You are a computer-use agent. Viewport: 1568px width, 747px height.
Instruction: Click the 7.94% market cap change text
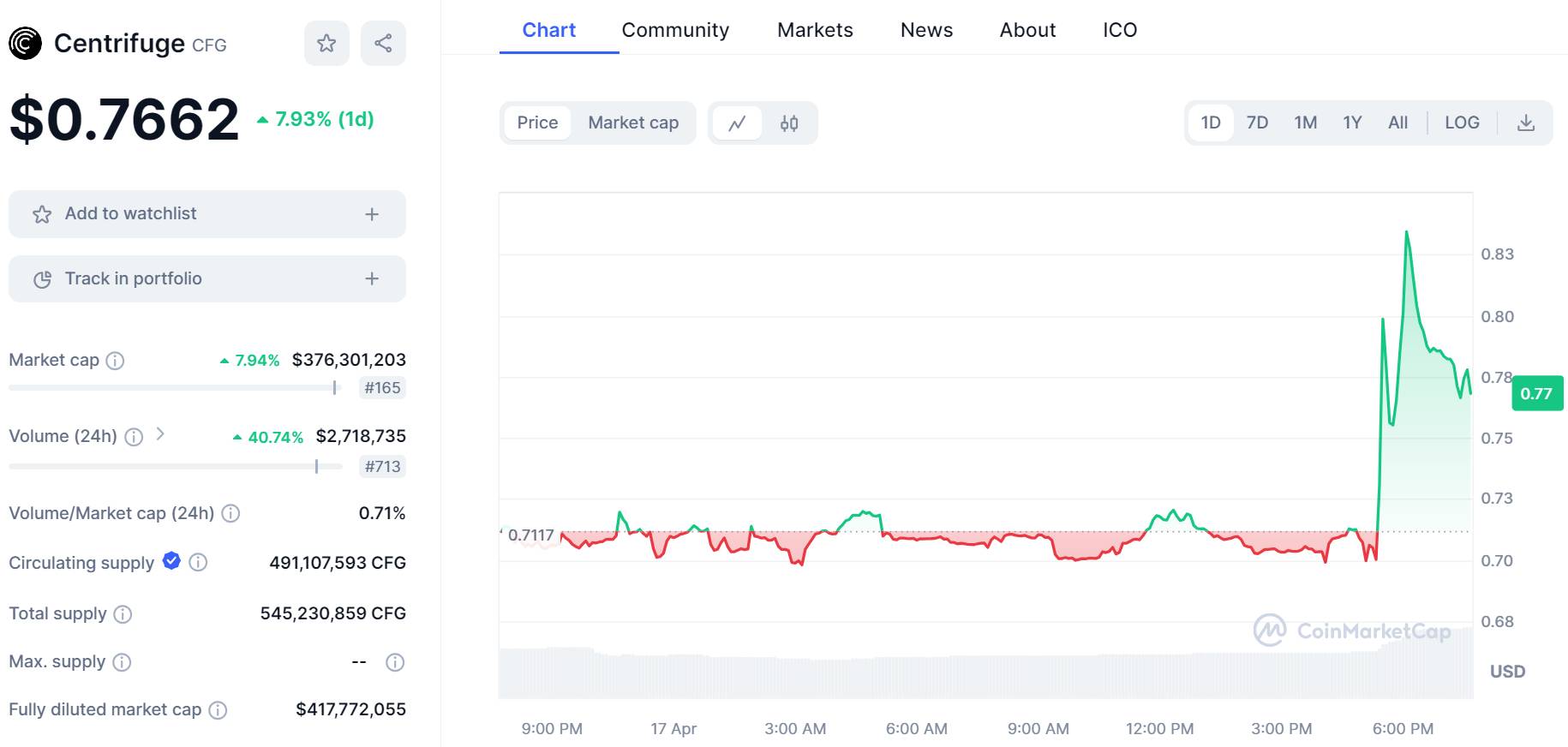pyautogui.click(x=250, y=361)
